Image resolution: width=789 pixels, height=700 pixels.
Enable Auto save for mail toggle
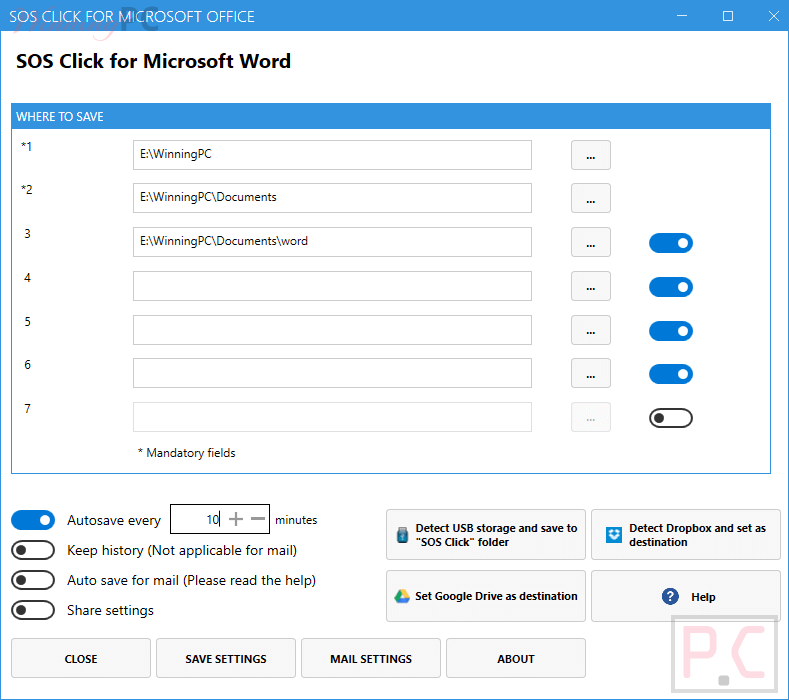tap(33, 580)
